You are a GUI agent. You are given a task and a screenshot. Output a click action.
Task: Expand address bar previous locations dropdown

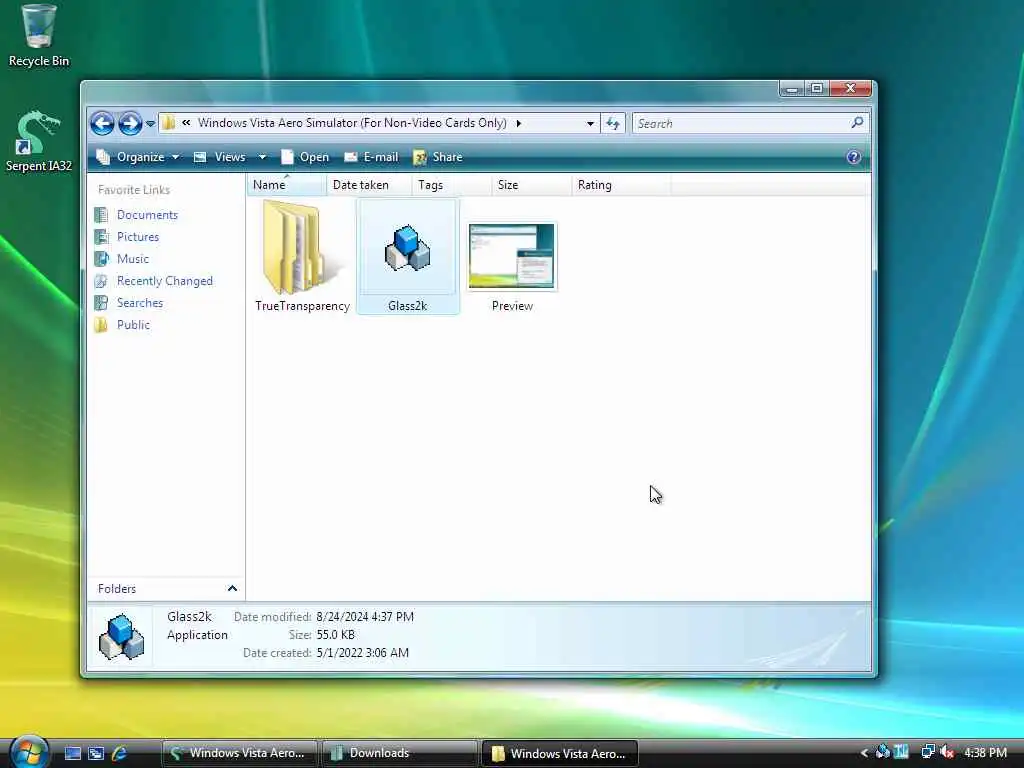[590, 123]
